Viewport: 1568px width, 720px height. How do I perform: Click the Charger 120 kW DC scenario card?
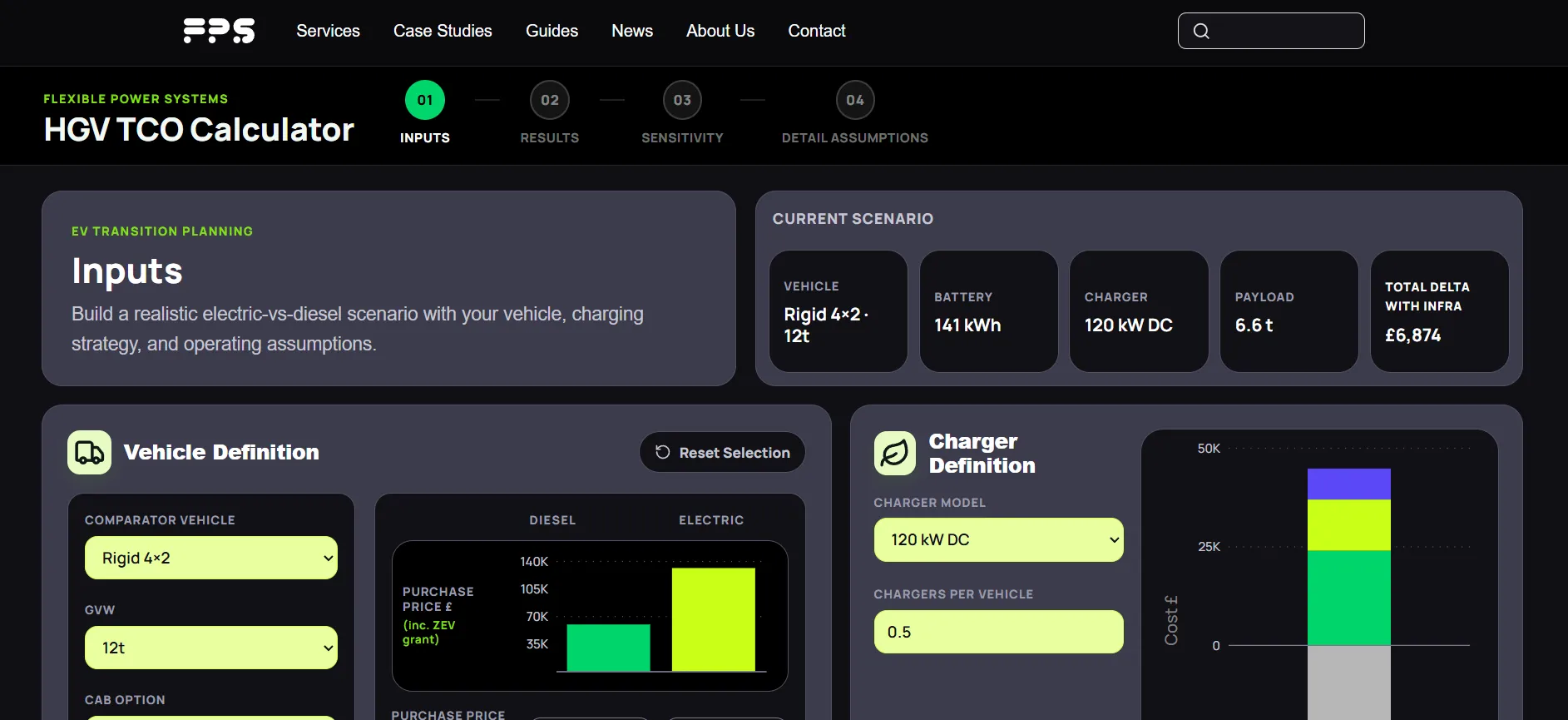click(1139, 311)
